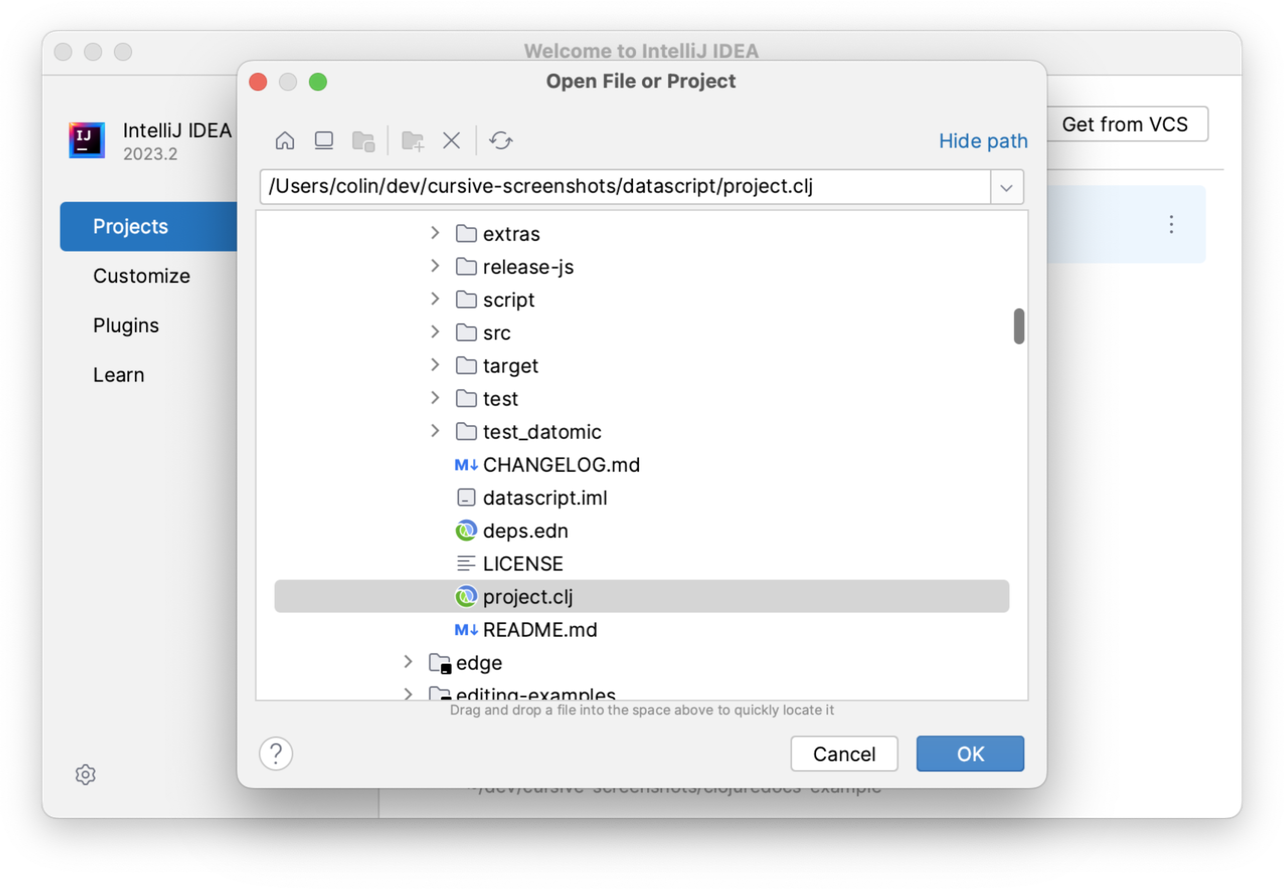Open the path history dropdown
The image size is (1284, 889).
tap(1007, 187)
